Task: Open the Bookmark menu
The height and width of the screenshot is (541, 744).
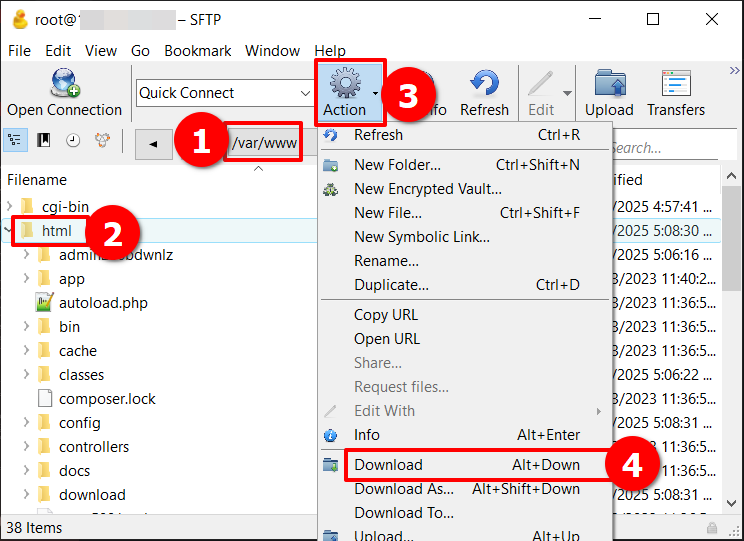Action: [197, 50]
